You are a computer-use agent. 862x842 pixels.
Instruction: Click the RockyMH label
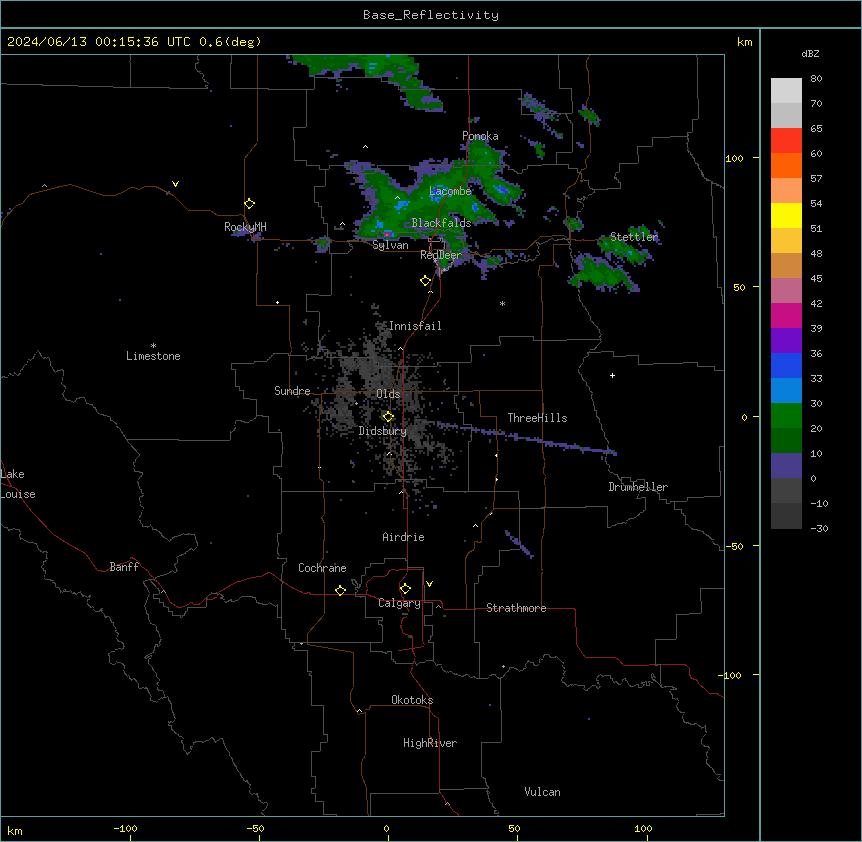pos(245,227)
